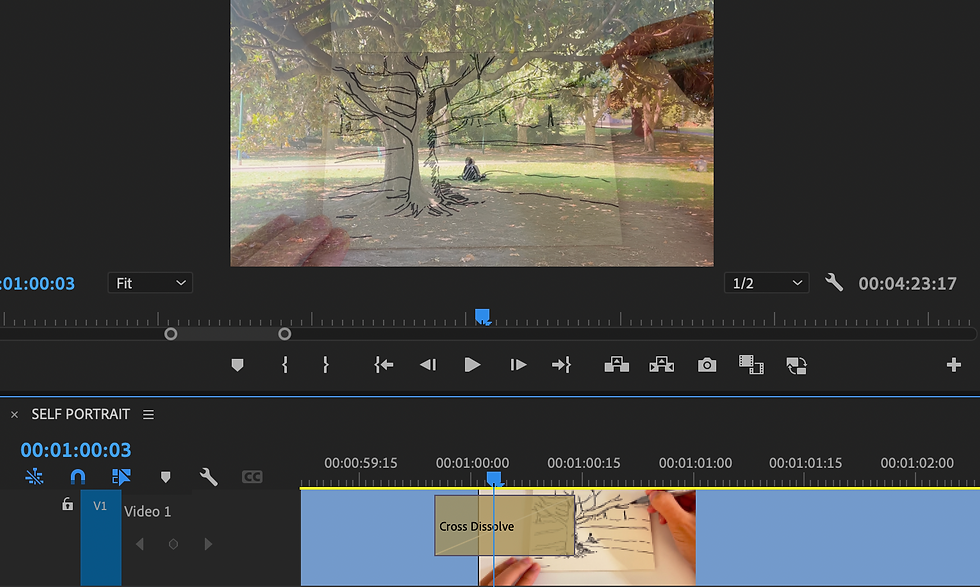This screenshot has height=587, width=980.
Task: Click the Mark In bracket button
Action: 285,365
